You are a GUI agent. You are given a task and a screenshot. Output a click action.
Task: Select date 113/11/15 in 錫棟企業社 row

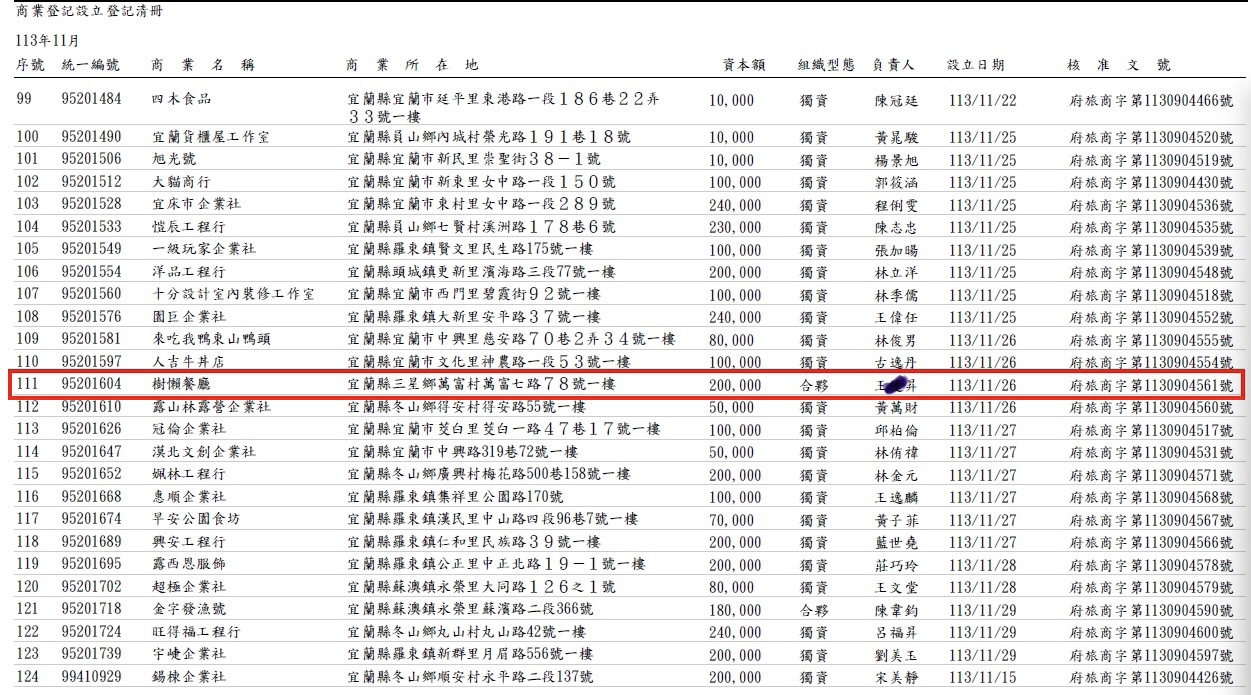pos(981,677)
